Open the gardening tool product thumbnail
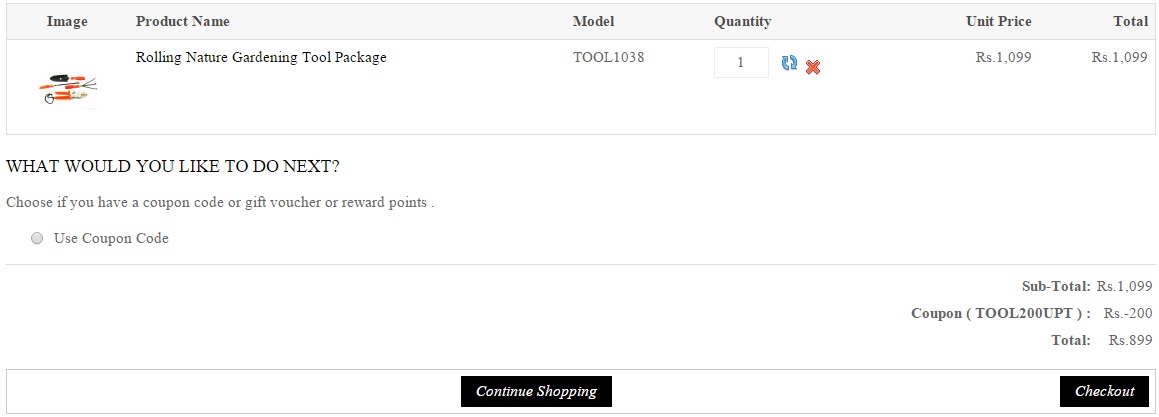1159x417 pixels. pos(67,88)
